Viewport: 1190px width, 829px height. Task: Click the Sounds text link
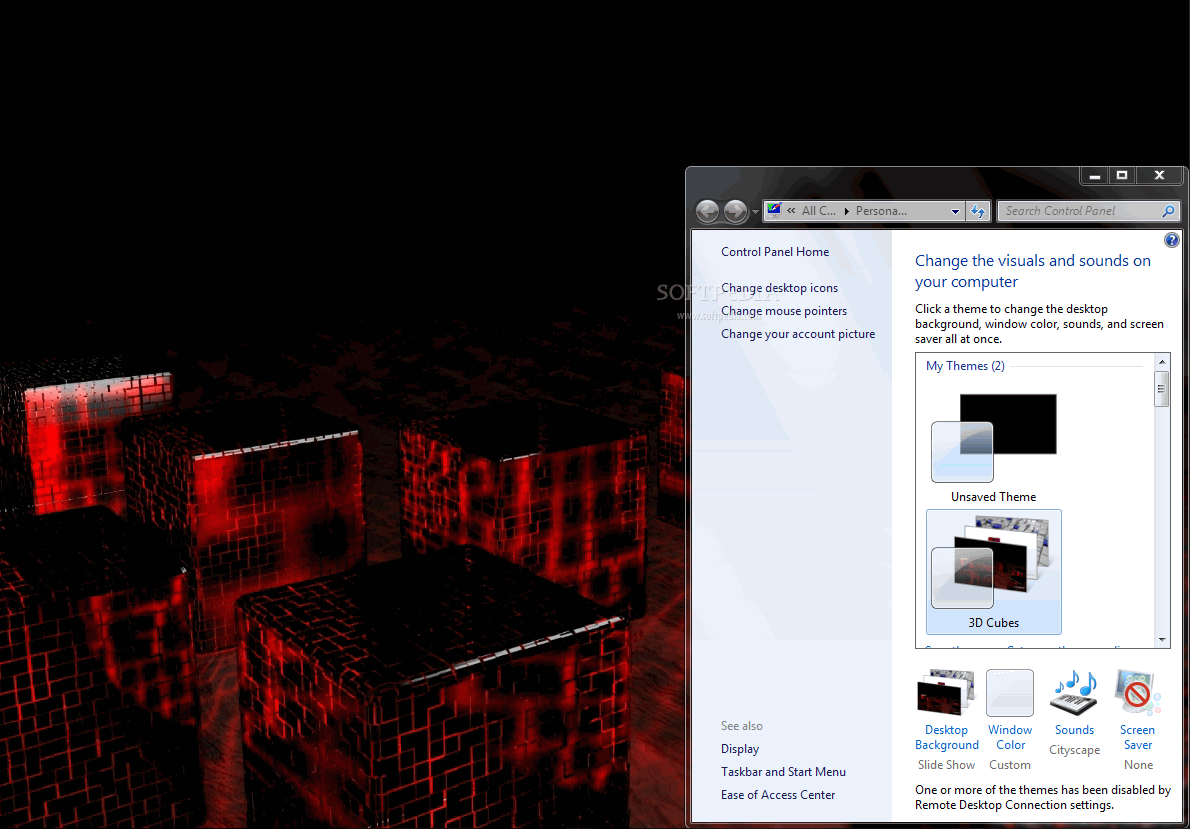point(1075,730)
